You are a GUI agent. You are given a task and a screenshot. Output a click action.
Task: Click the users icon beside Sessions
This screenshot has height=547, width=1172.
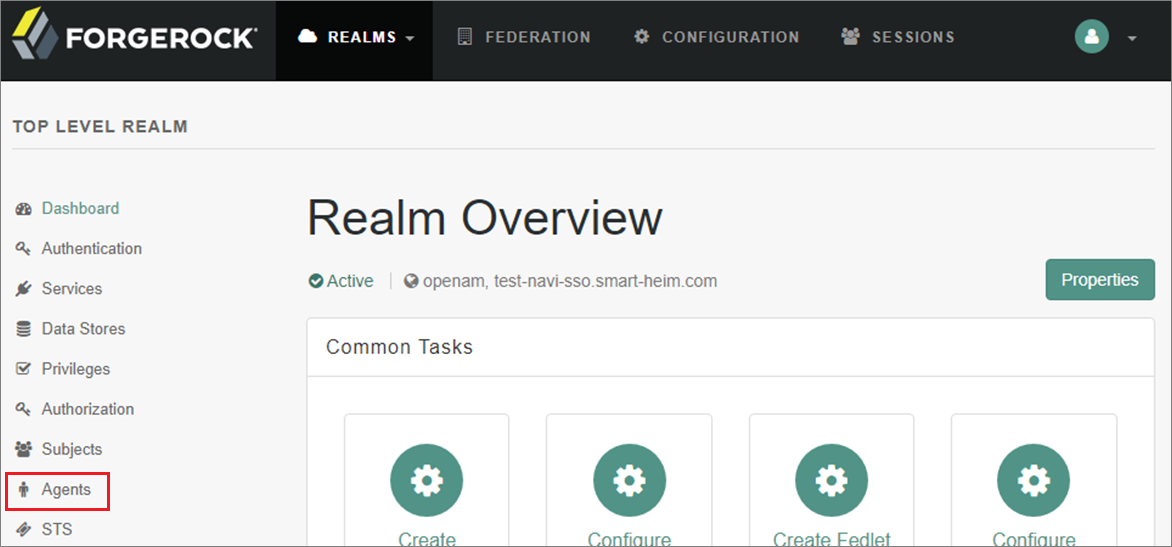851,37
